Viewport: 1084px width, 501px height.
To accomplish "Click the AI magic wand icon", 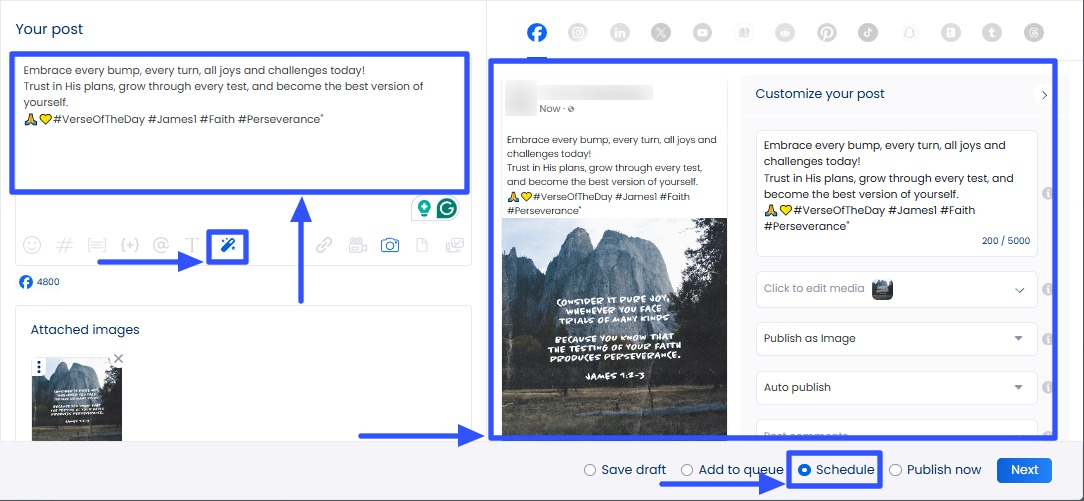I will [x=228, y=245].
